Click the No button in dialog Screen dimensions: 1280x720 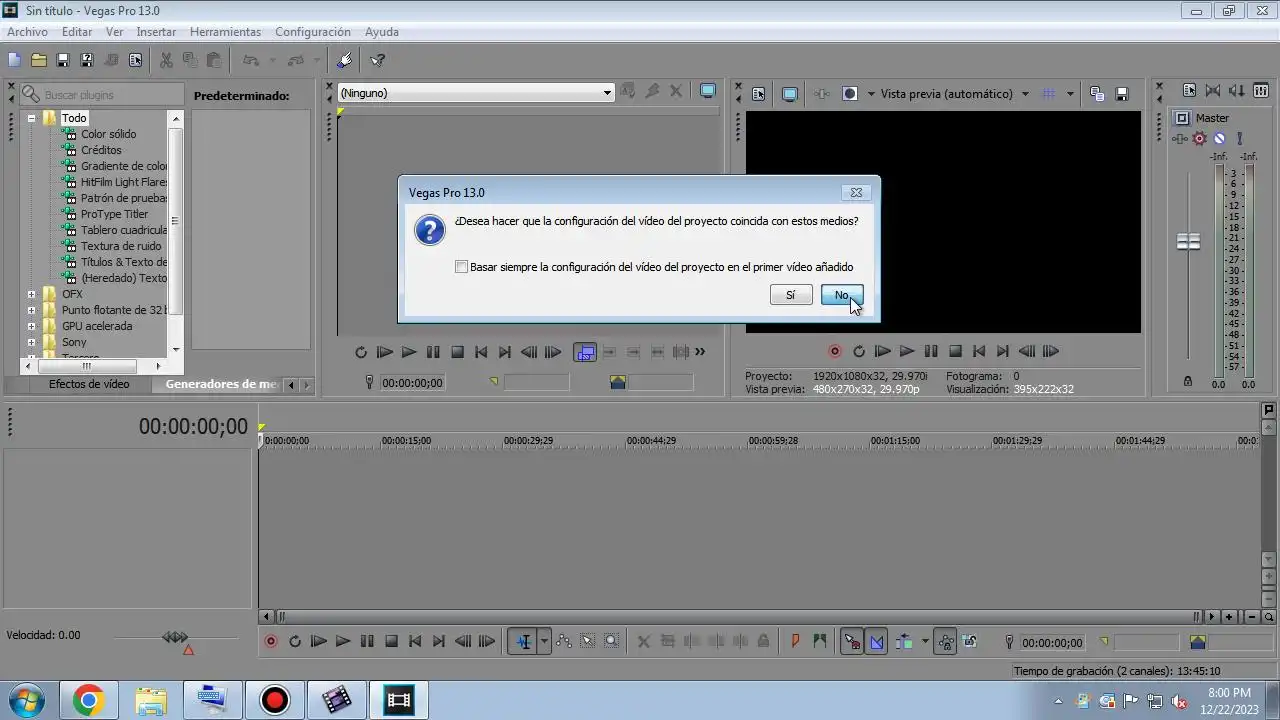pos(842,295)
